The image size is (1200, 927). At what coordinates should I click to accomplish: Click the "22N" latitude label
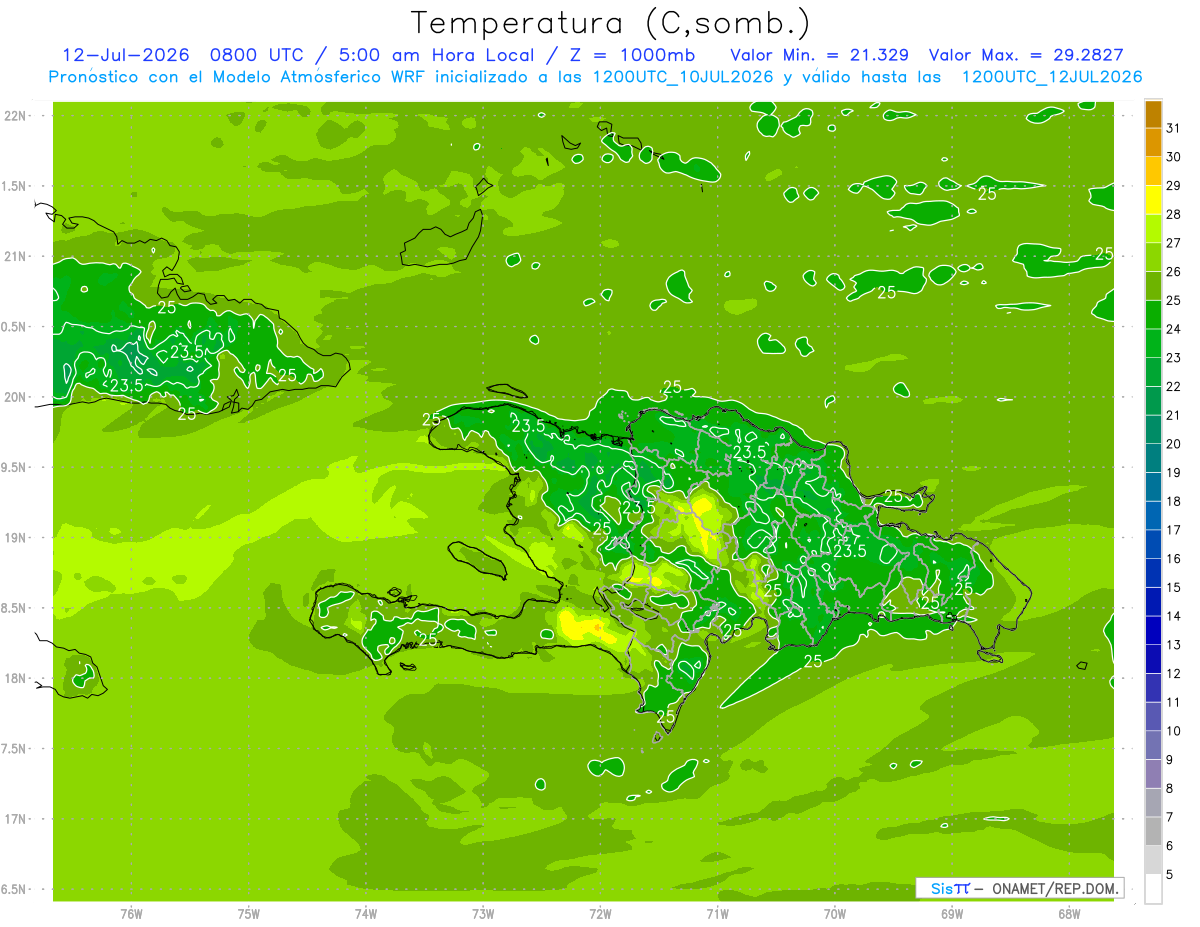click(15, 116)
